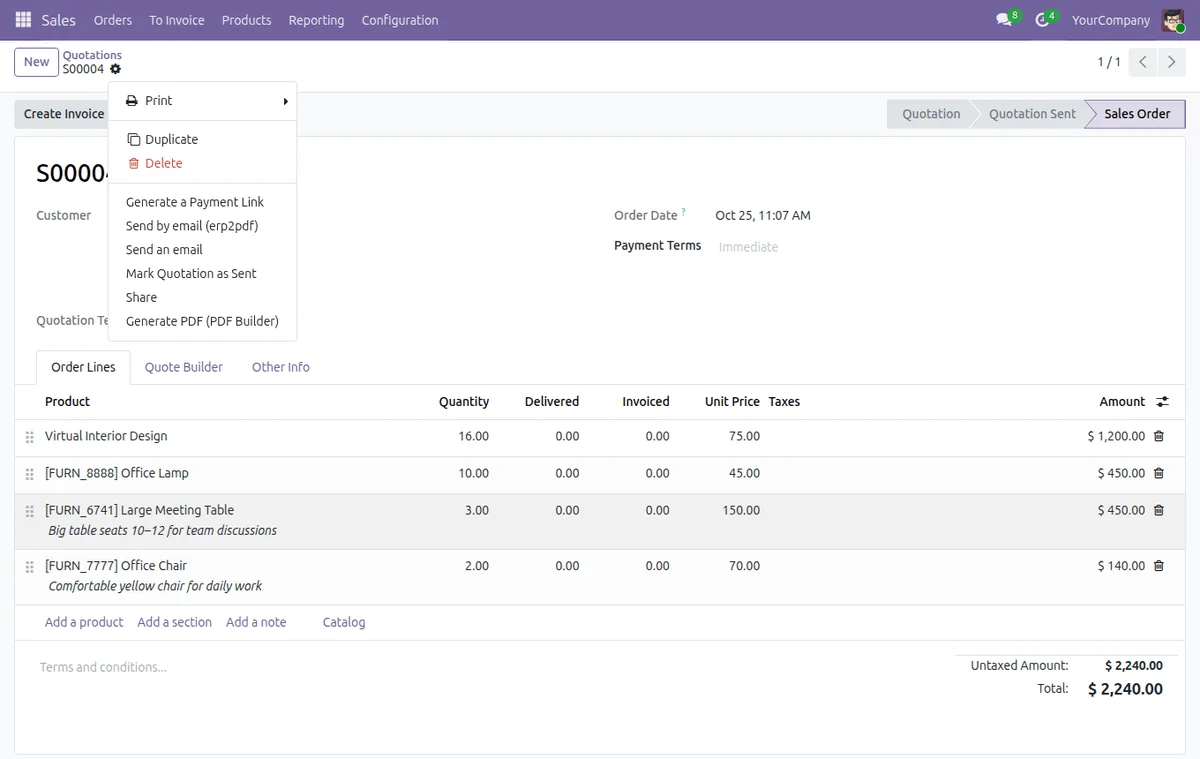Screen dimensions: 1200x759
Task: Click the Add a product link
Action: coord(84,622)
